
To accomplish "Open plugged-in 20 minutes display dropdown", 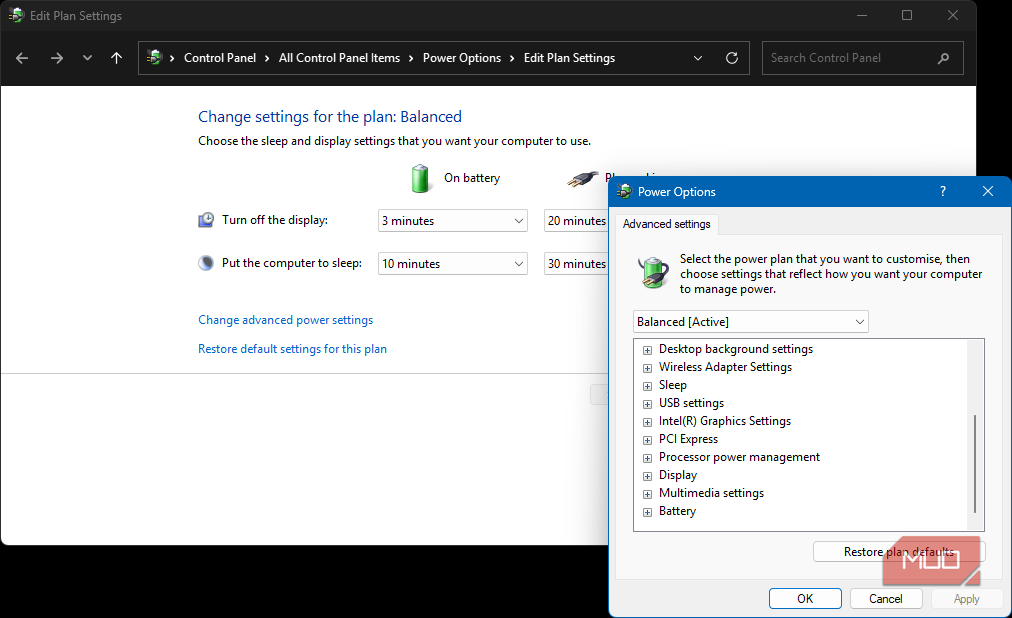I will (576, 221).
